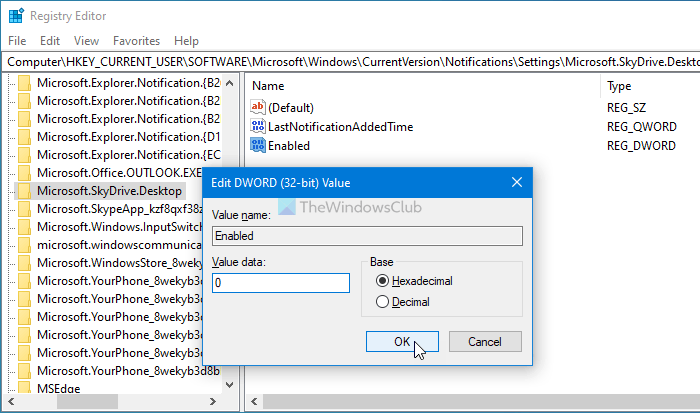Select the Microsoft.SkypeApp_kzf8qxf38z key

point(119,209)
